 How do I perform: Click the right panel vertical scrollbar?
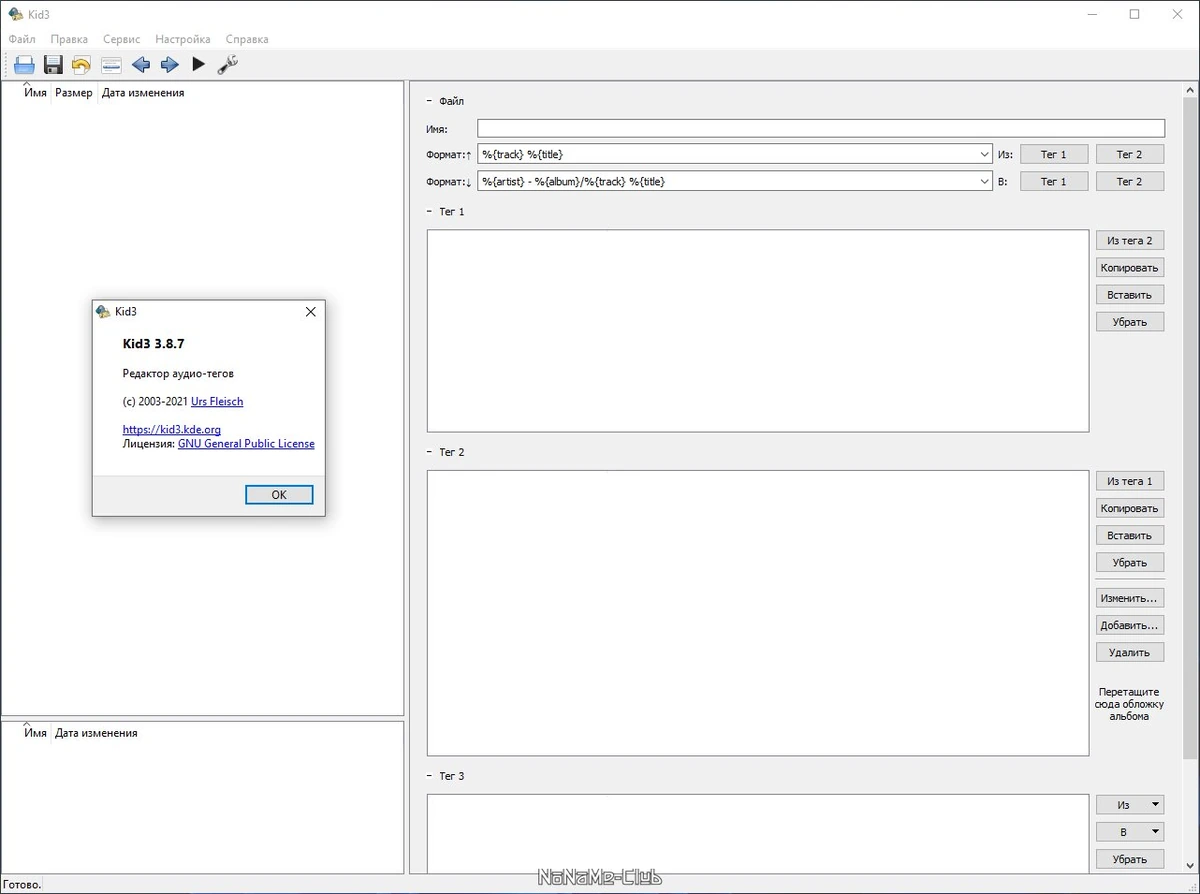pos(1190,430)
